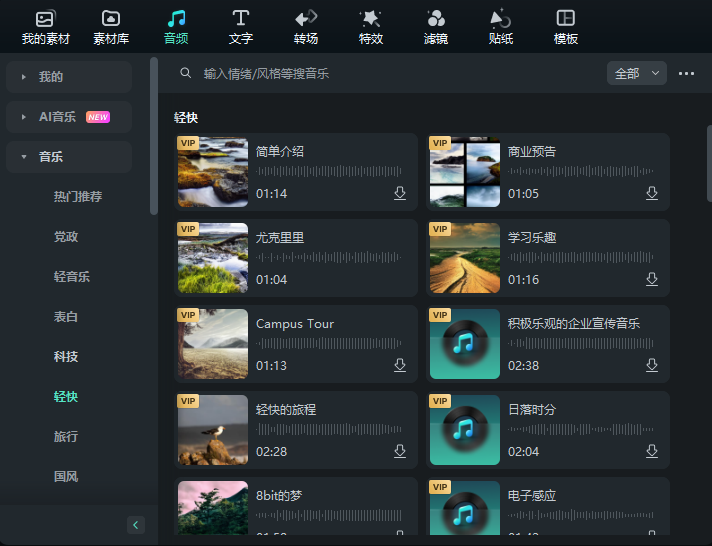Open the 文字 text tool icon
The image size is (712, 546).
point(241,19)
